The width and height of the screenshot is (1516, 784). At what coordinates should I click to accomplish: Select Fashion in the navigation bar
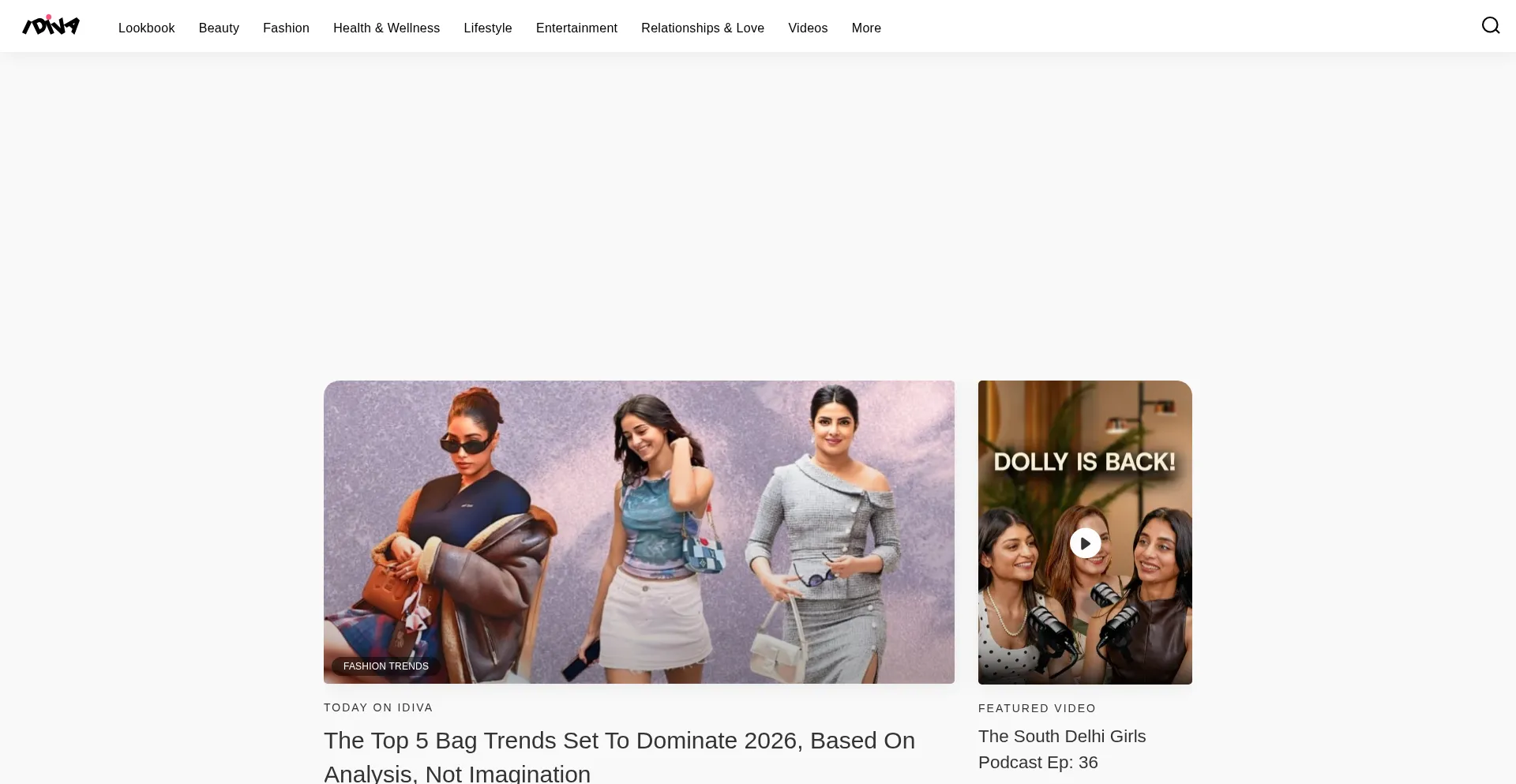click(286, 28)
